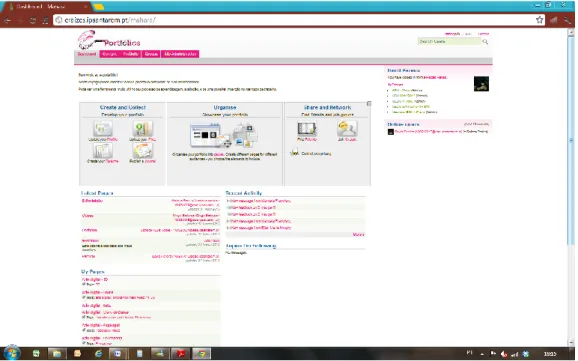Open Join Groups icon
Image resolution: width=578 pixels, height=361 pixels.
347,129
